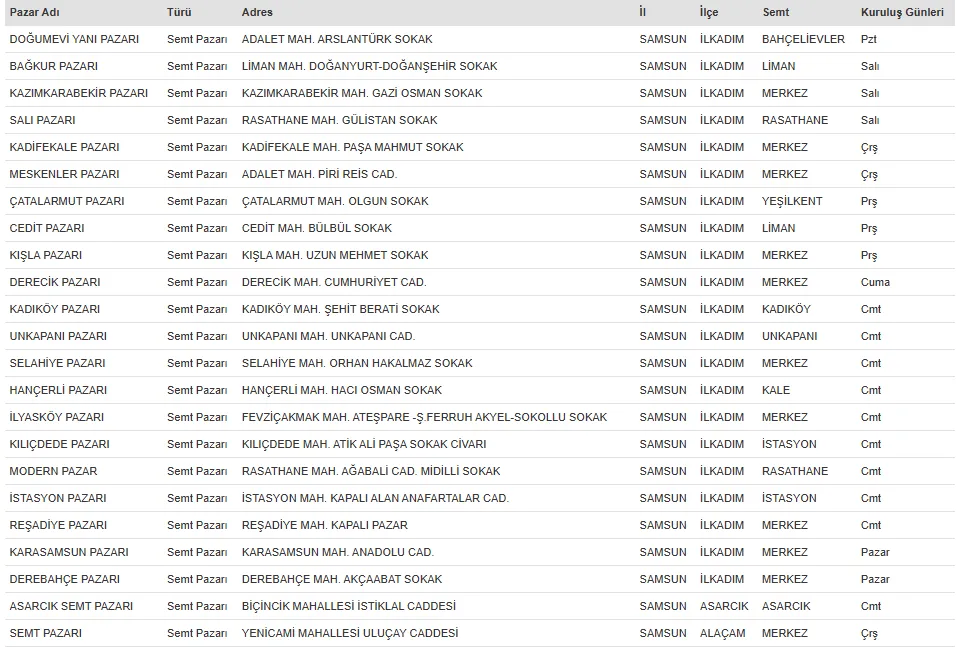Image resolution: width=956 pixels, height=647 pixels.
Task: Click KARASAMSUN PAZARI name
Action: coord(69,552)
